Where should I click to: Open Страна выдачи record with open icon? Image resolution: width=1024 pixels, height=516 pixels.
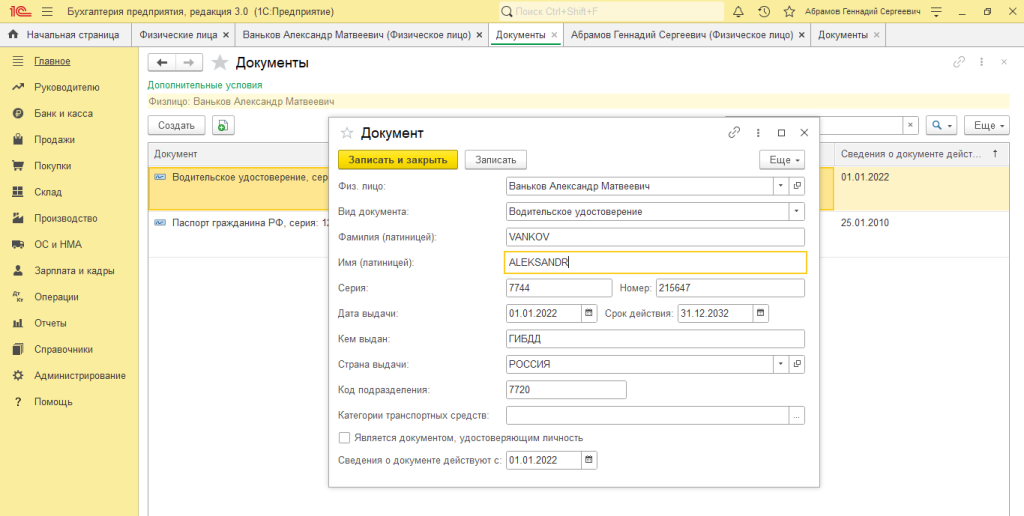pyautogui.click(x=797, y=364)
